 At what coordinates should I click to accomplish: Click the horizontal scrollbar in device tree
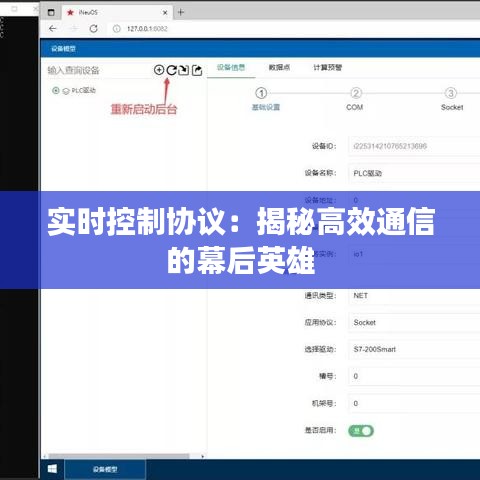(x=119, y=456)
